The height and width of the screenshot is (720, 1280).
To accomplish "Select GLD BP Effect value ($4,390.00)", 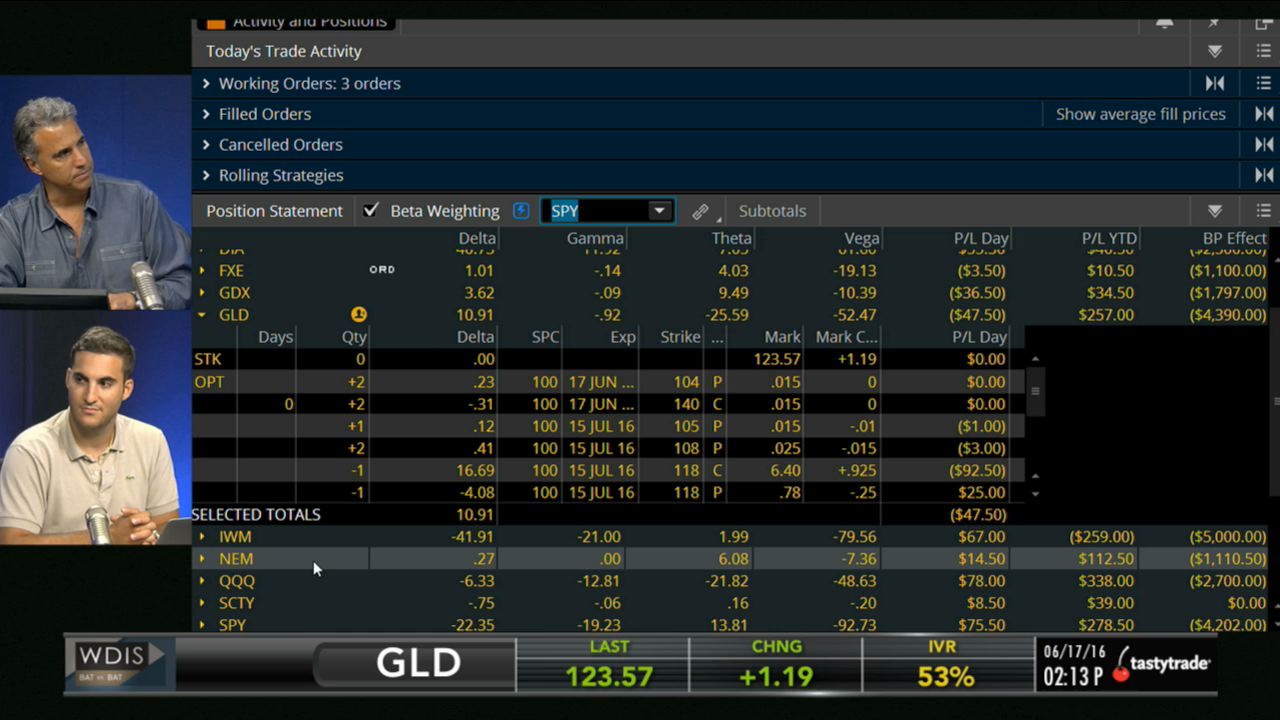I will point(1228,315).
